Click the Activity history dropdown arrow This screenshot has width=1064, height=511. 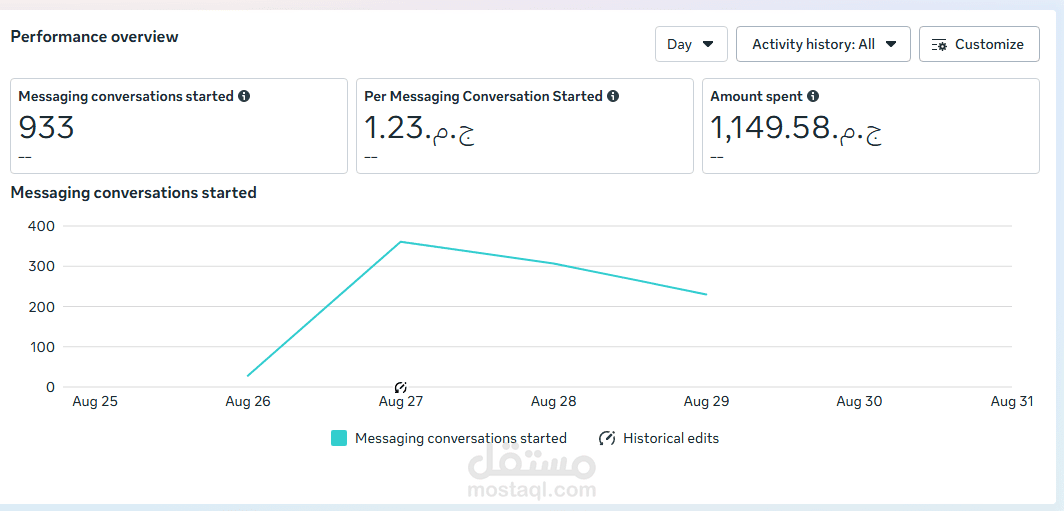[891, 44]
